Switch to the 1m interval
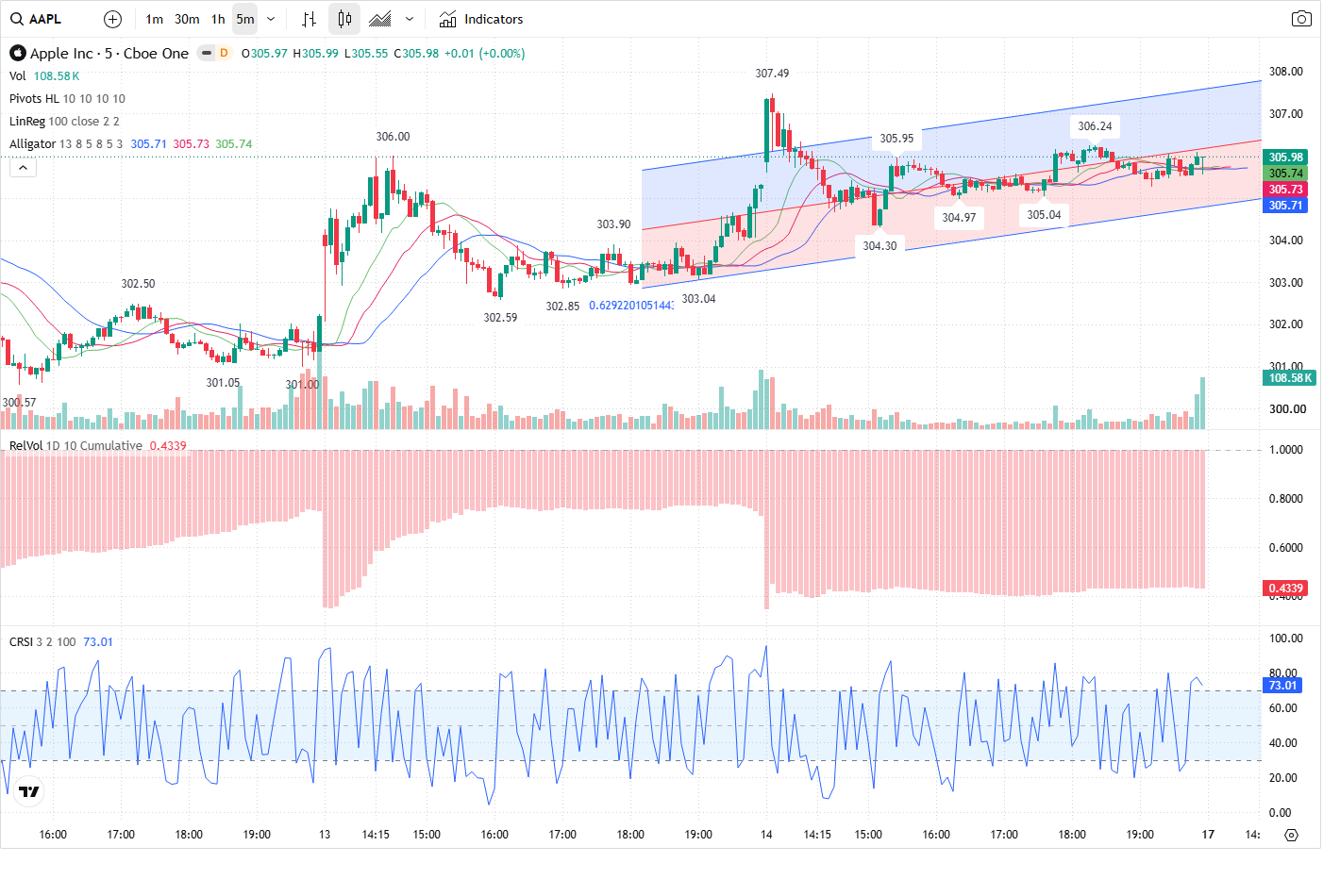This screenshot has height=896, width=1340. click(x=155, y=19)
